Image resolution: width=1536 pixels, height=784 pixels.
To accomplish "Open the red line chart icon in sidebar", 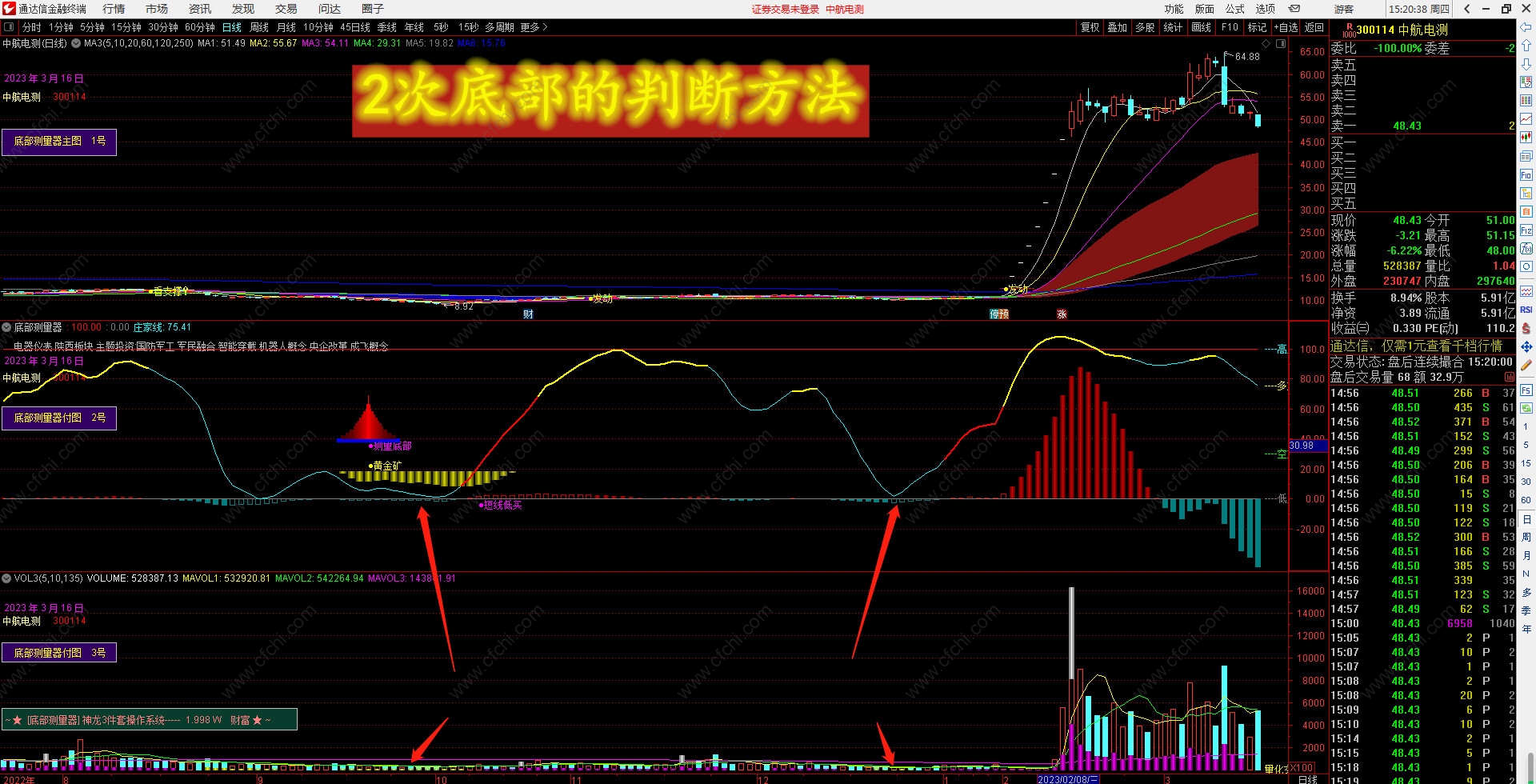I will click(1526, 119).
